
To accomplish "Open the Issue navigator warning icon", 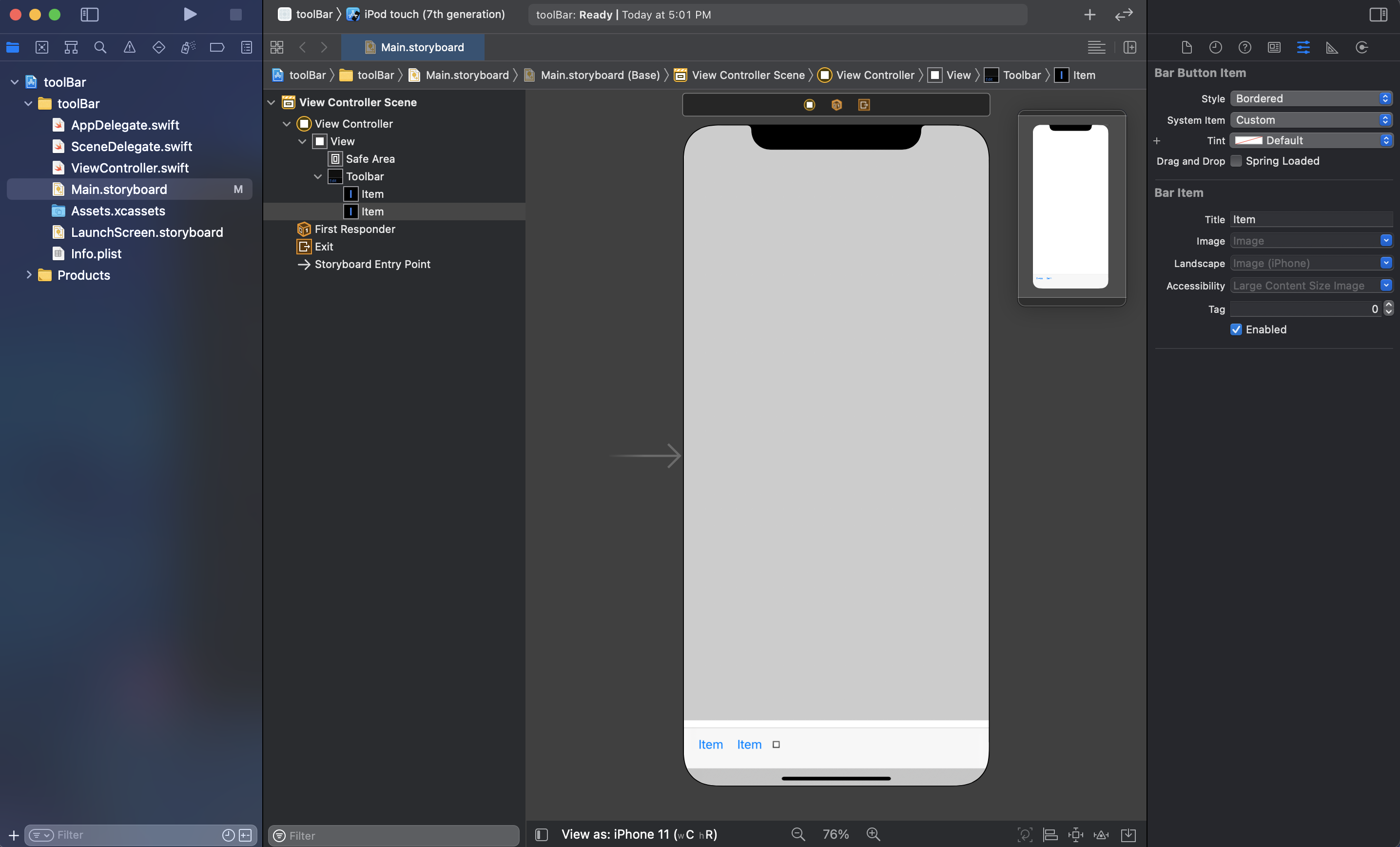I will tap(130, 47).
